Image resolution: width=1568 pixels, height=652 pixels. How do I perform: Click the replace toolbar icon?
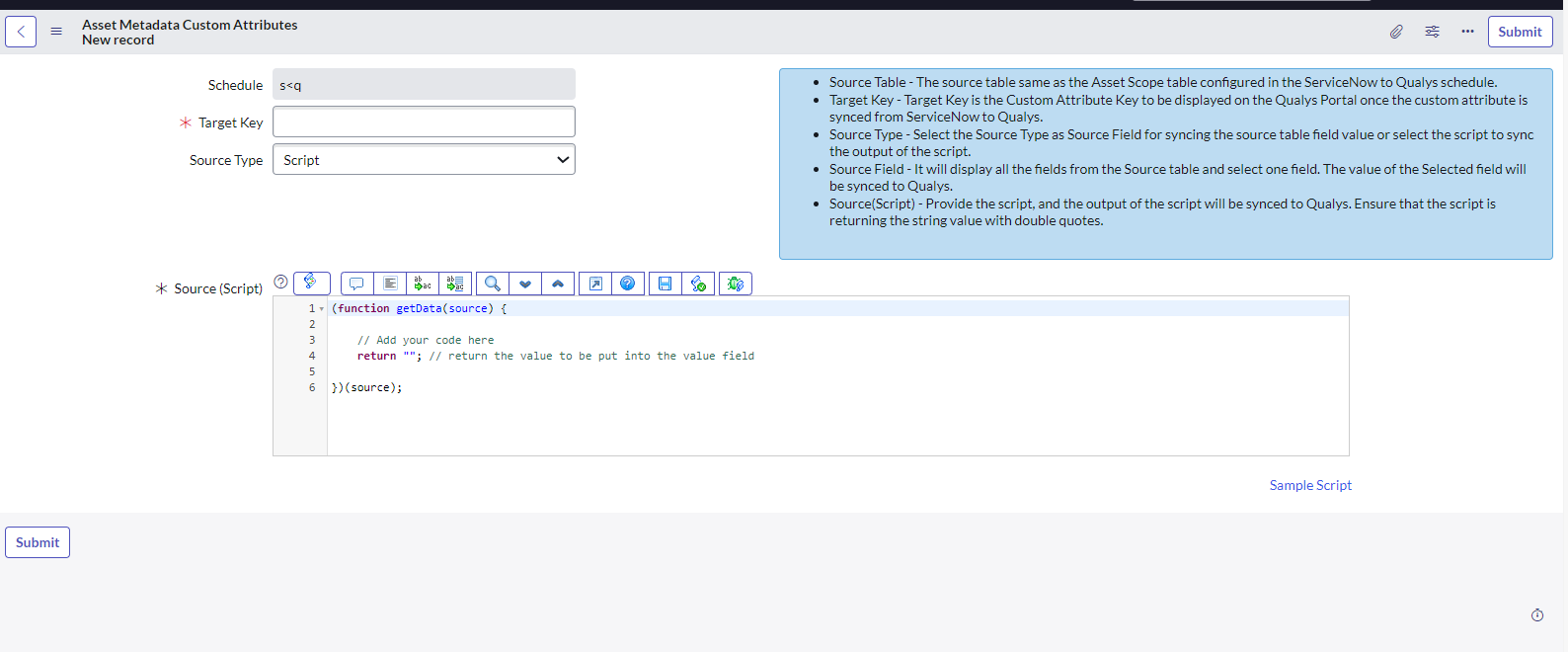[x=423, y=284]
